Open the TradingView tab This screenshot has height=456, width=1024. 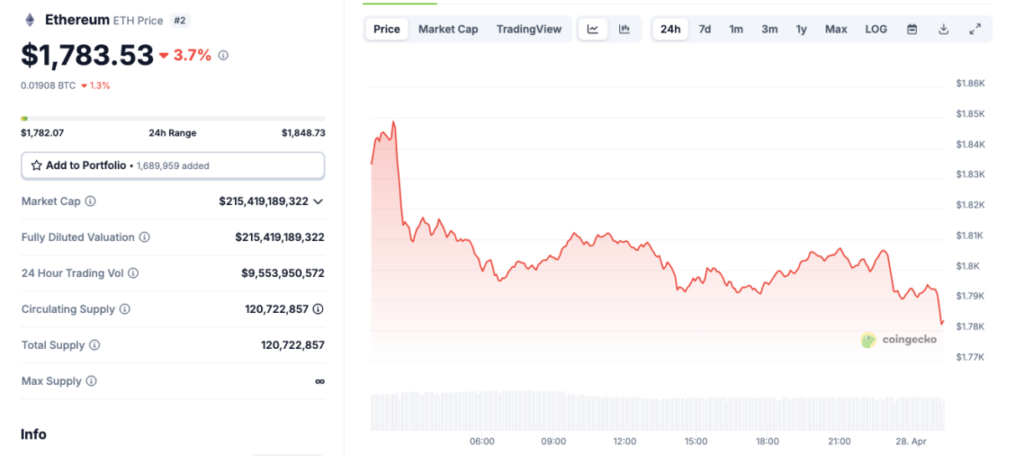[x=529, y=29]
